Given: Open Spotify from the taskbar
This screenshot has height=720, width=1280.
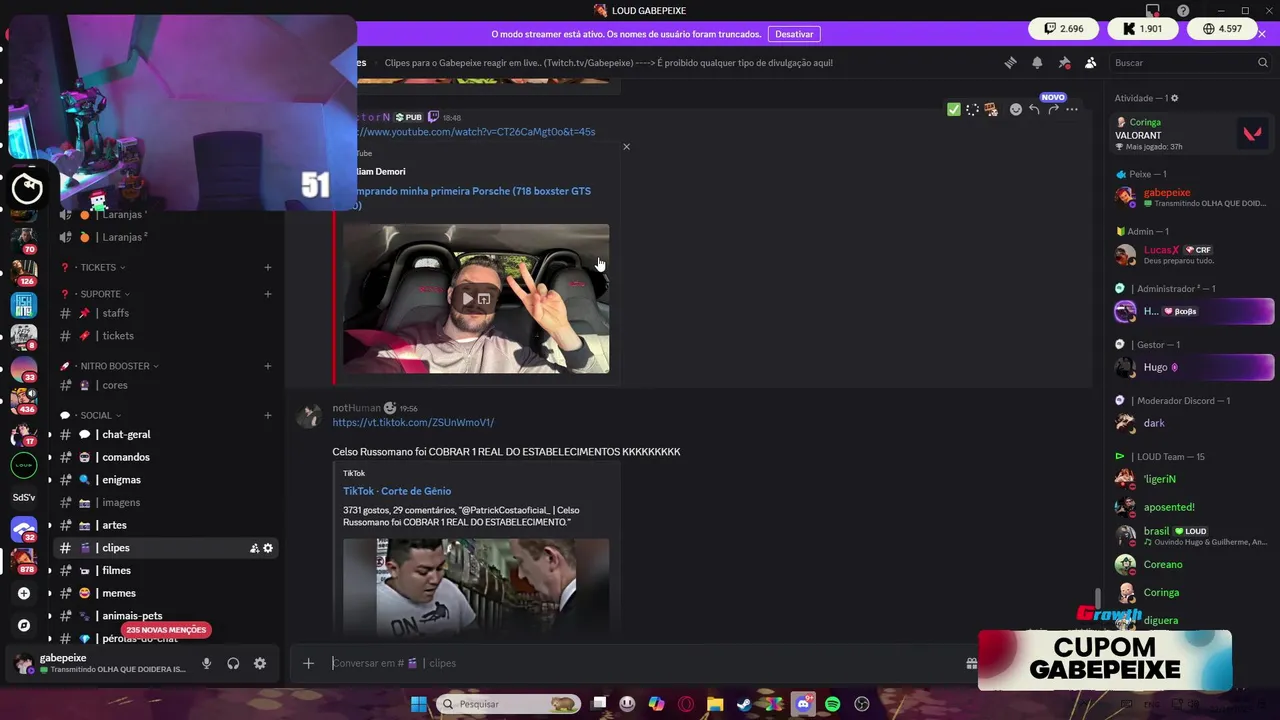Looking at the screenshot, I should 832,704.
